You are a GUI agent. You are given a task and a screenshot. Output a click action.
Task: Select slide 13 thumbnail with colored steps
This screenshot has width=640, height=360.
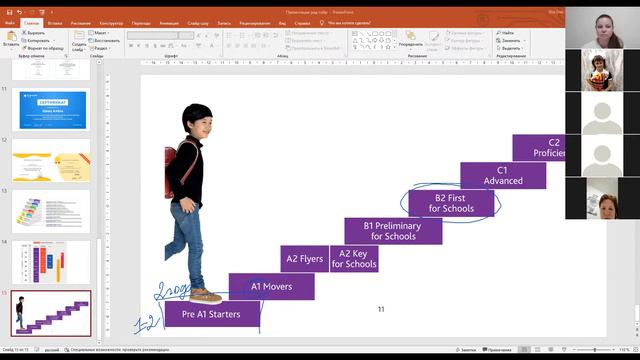click(51, 211)
